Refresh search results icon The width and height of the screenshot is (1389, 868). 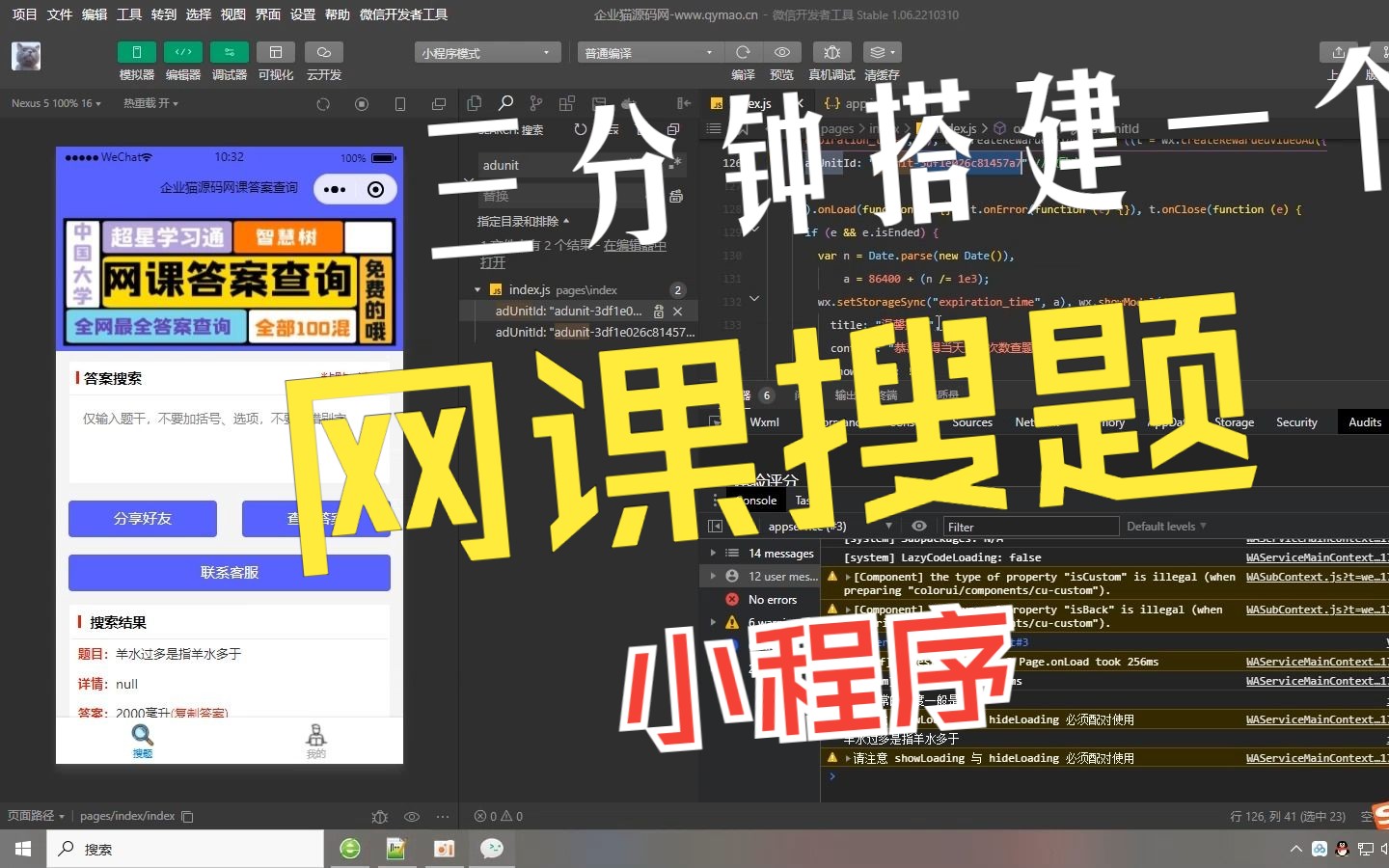pos(580,129)
